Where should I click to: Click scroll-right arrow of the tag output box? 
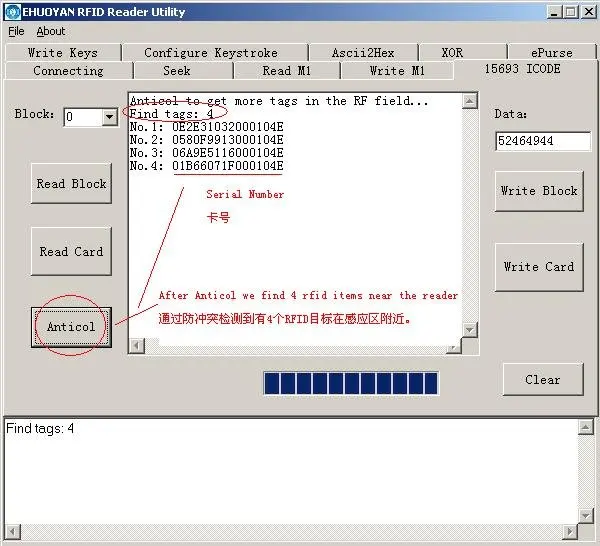pyautogui.click(x=453, y=346)
